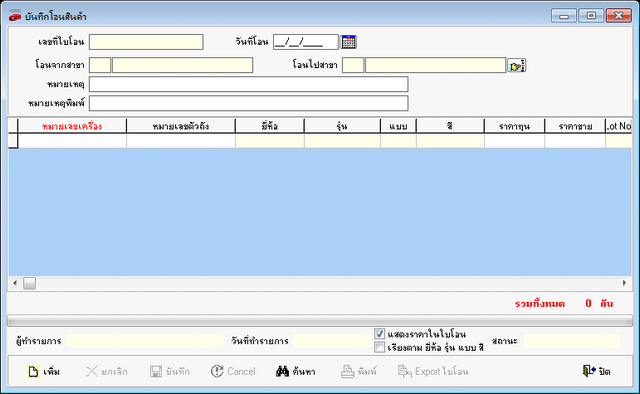Screen dimensions: 640x394
Task: Click the ยกเลิก X button
Action: pyautogui.click(x=107, y=371)
